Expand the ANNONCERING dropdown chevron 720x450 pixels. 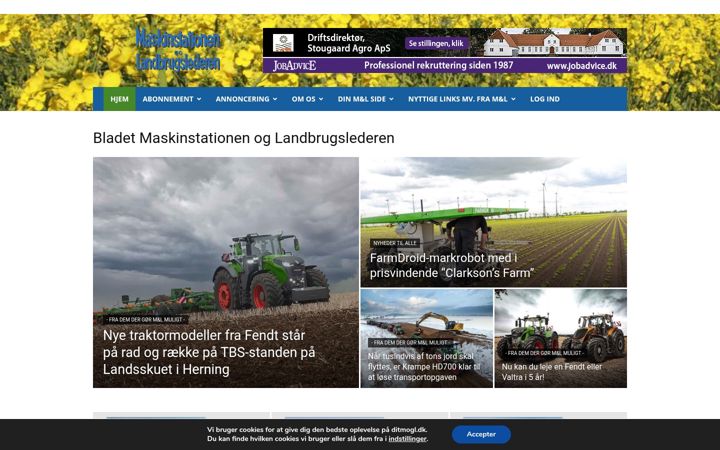coord(275,99)
